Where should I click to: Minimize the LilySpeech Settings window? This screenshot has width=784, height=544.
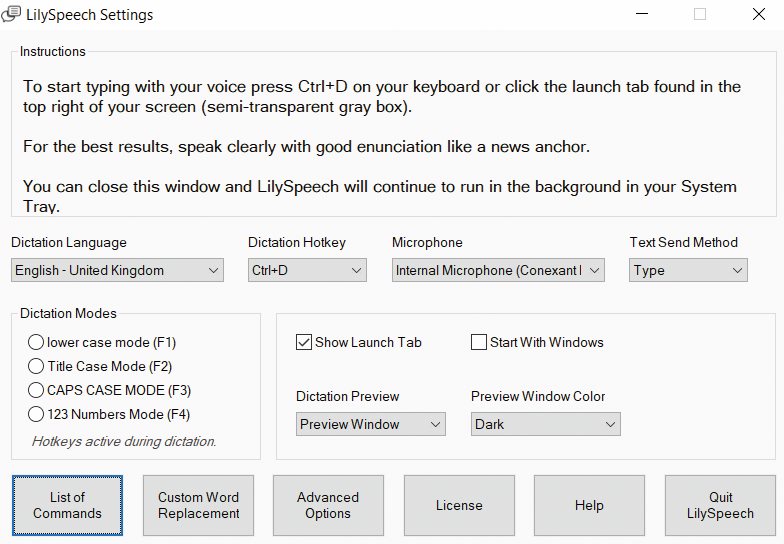pos(642,14)
